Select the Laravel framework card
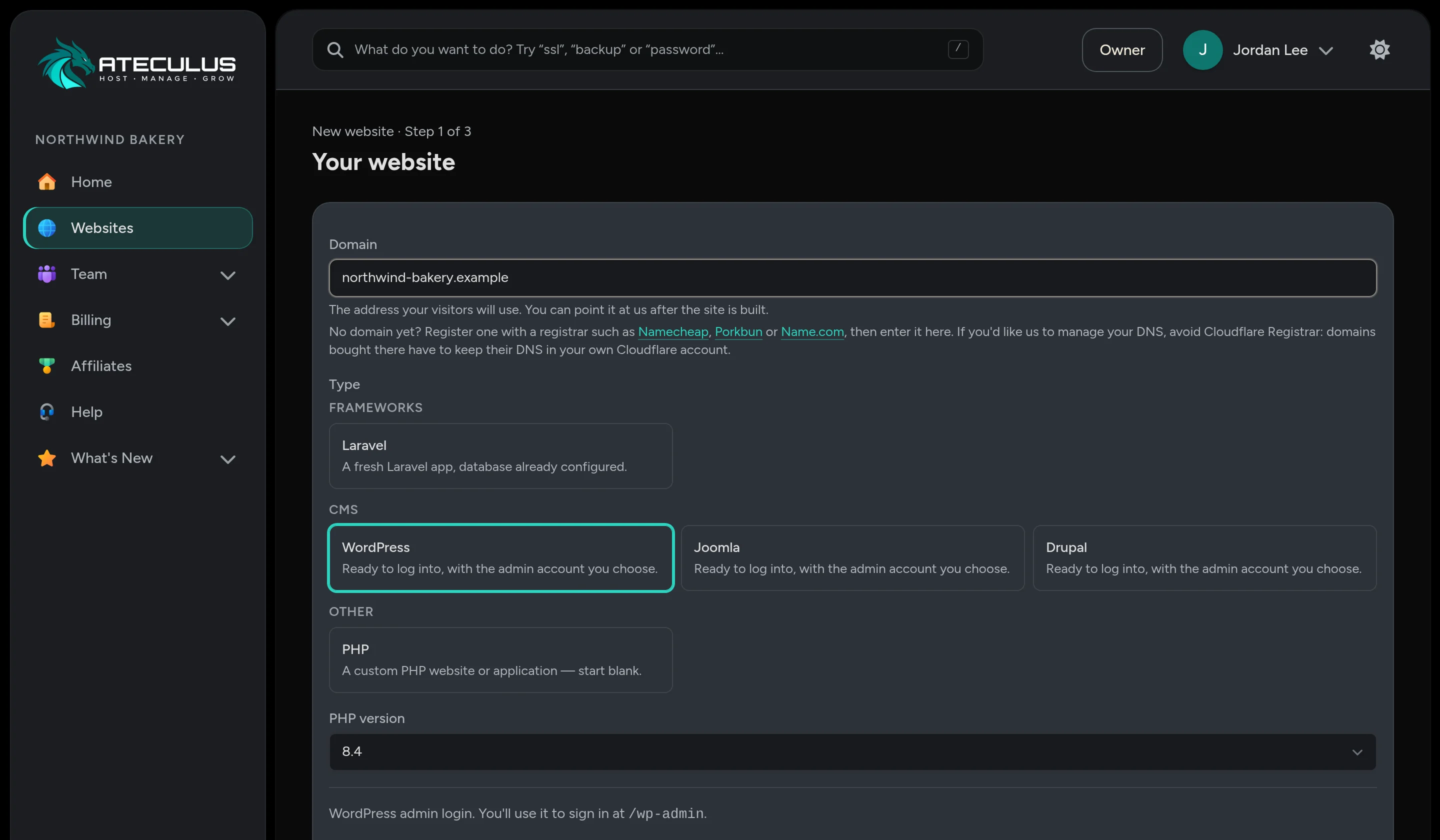The height and width of the screenshot is (840, 1440). 500,456
